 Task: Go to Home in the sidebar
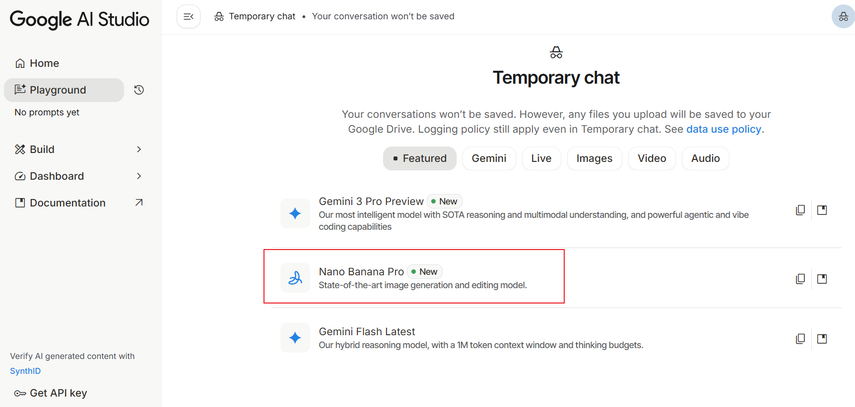click(44, 63)
